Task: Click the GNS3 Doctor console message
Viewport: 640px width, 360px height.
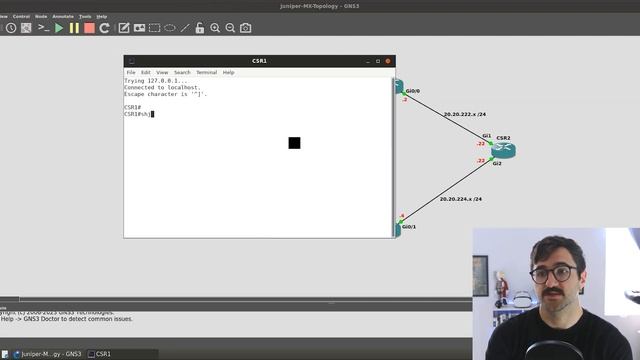Action: point(67,319)
